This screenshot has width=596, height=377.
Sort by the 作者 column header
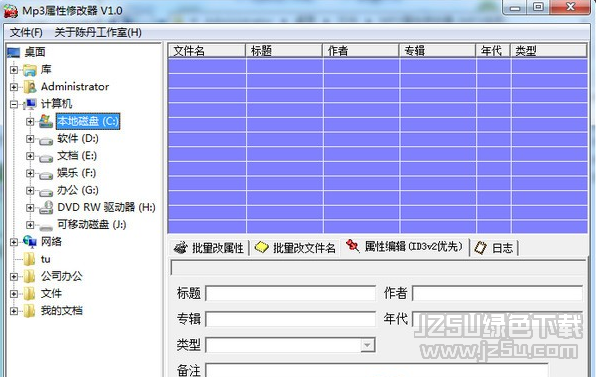coord(361,51)
